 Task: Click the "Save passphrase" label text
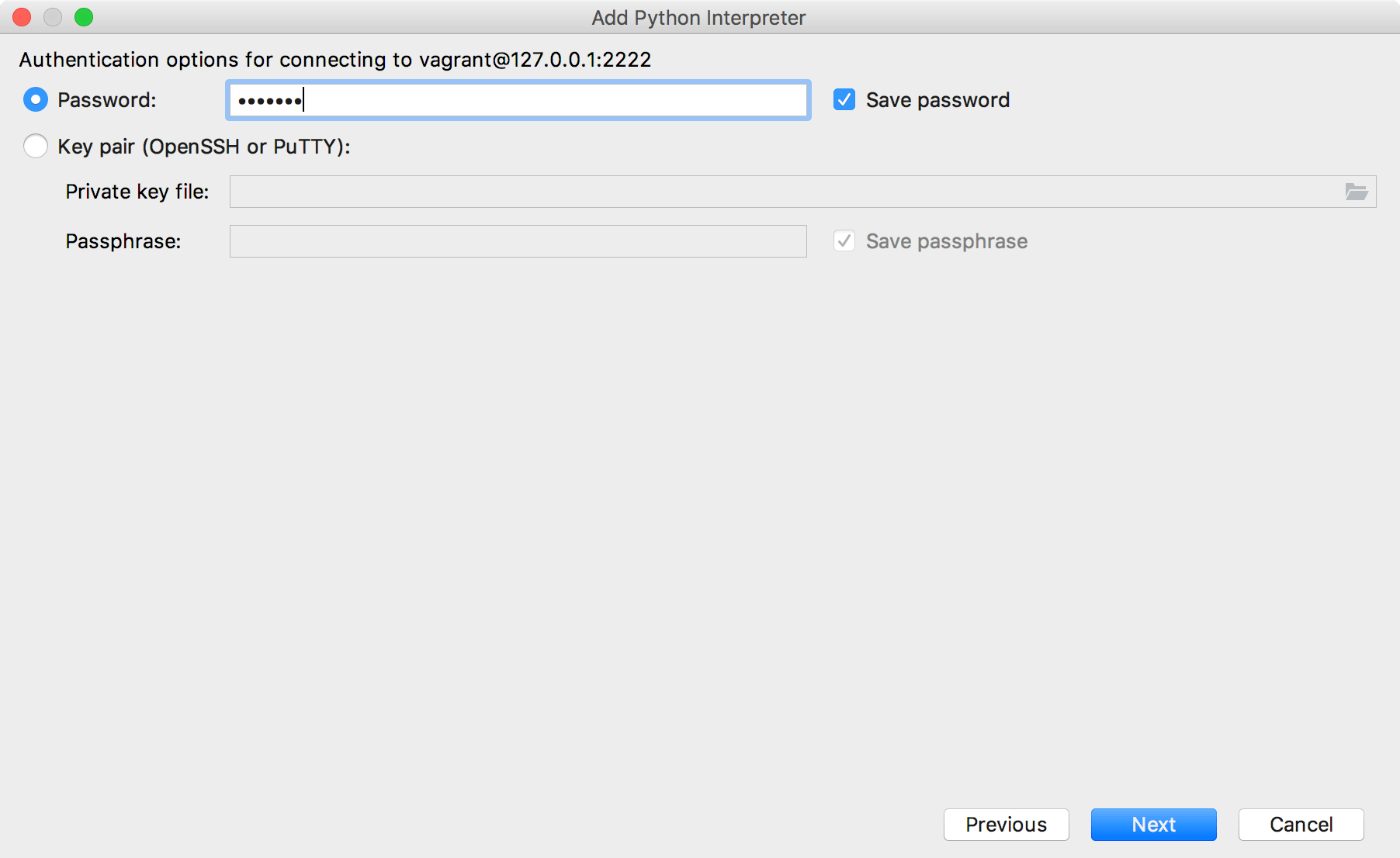pyautogui.click(x=947, y=241)
